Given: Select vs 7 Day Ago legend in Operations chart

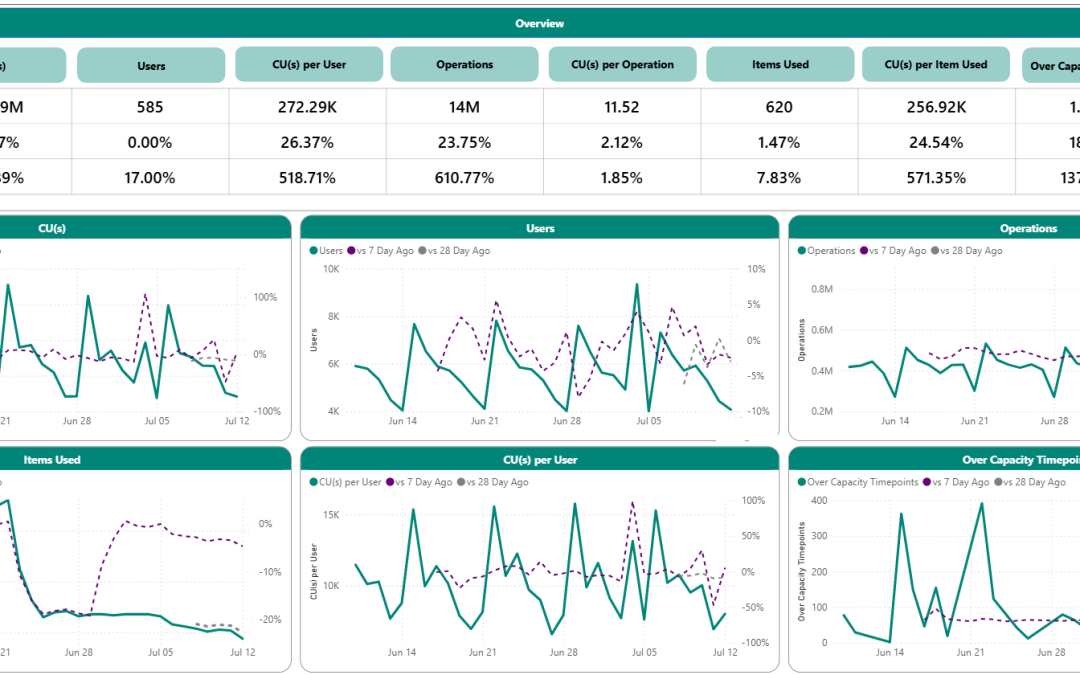Looking at the screenshot, I should click(x=893, y=251).
